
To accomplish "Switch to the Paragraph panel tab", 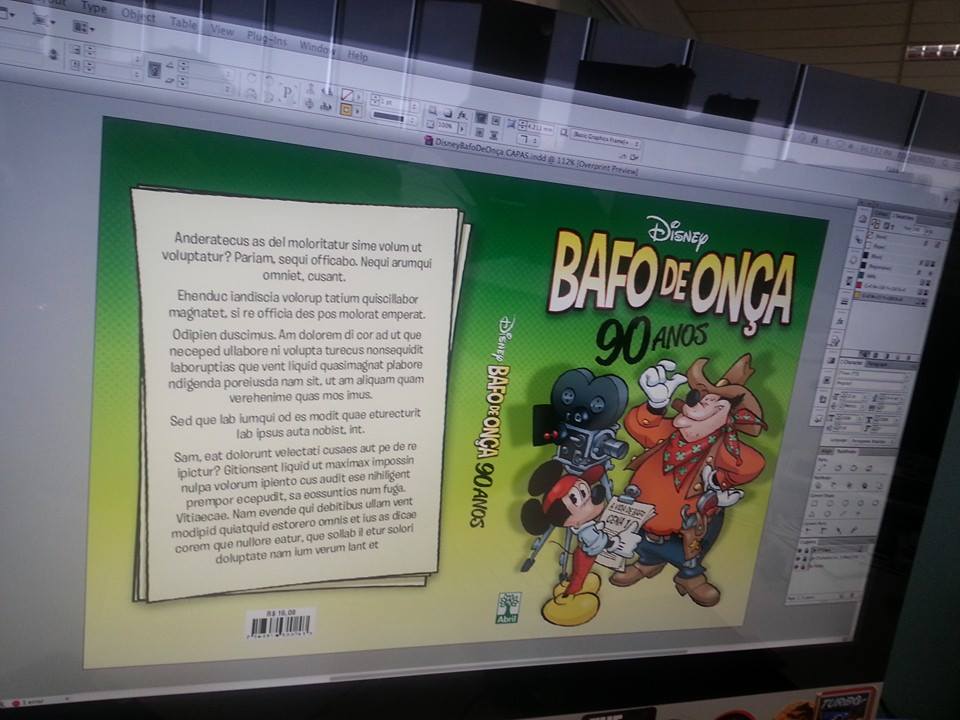I will tap(877, 365).
